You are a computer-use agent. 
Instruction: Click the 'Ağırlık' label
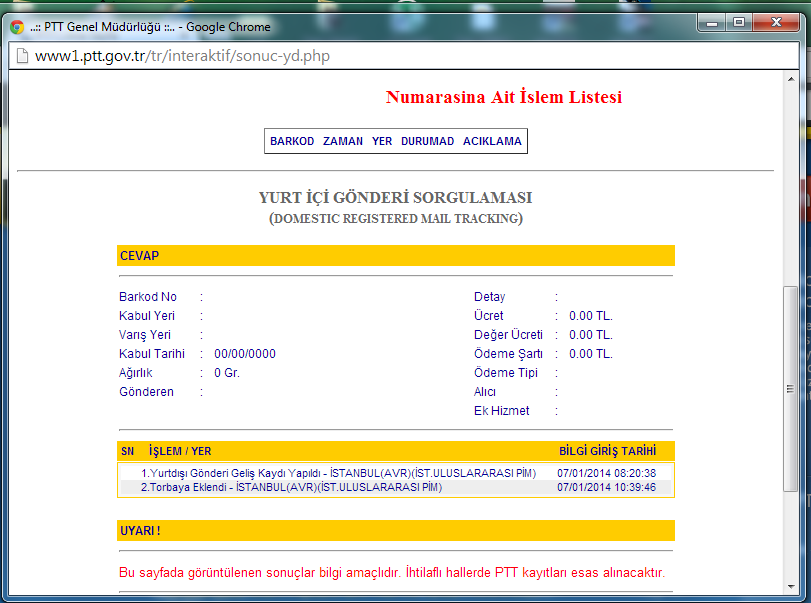[136, 373]
